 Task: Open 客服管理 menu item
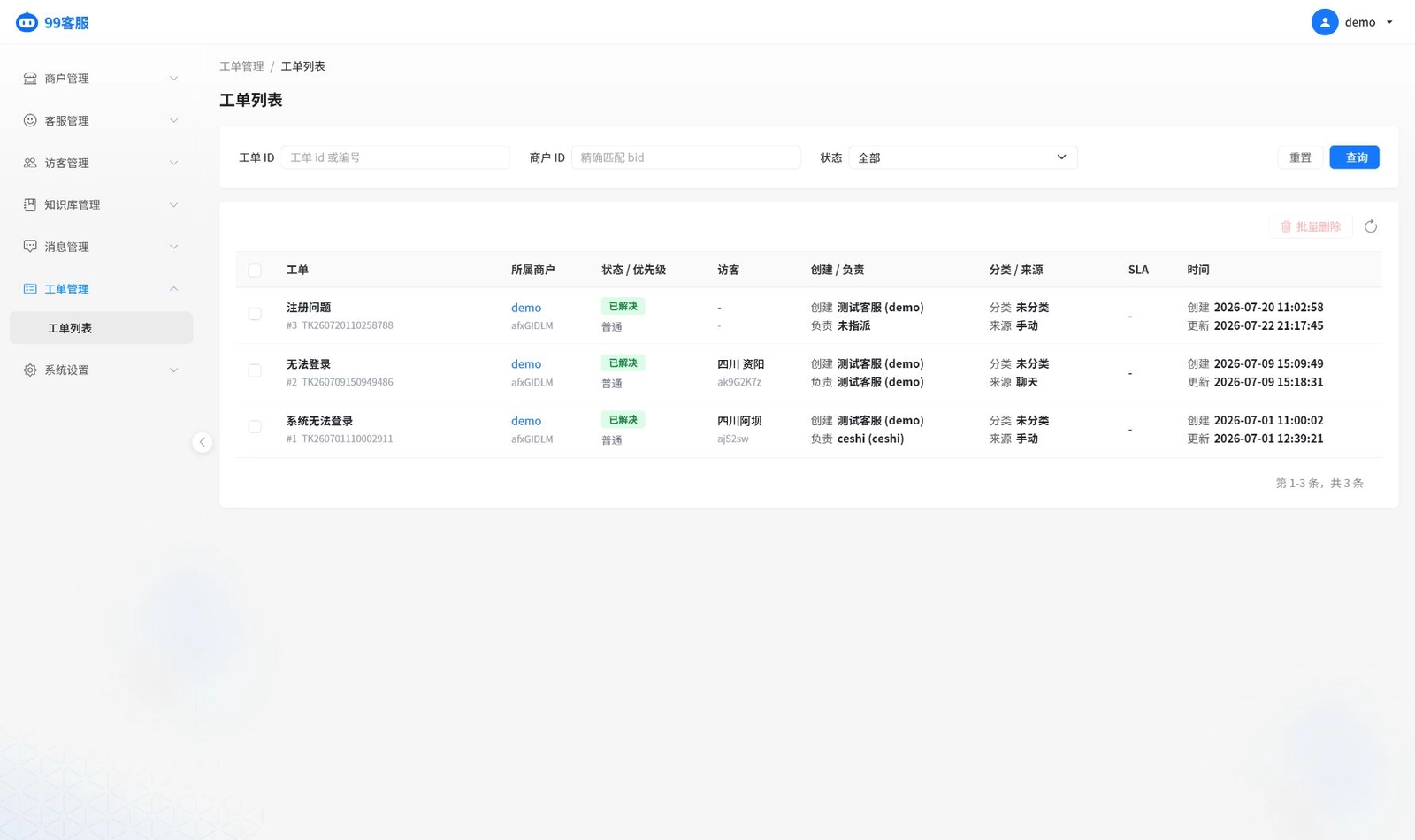(x=101, y=120)
